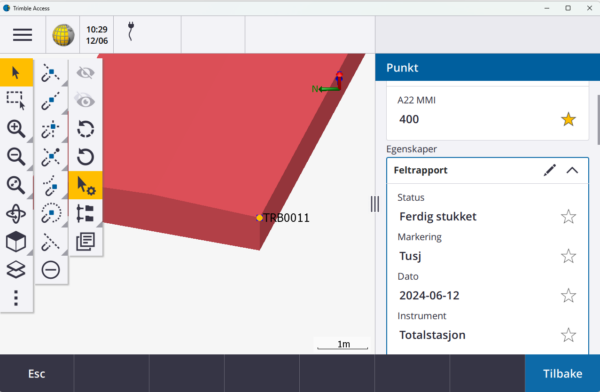Open the predefined view cube icon

(x=16, y=242)
